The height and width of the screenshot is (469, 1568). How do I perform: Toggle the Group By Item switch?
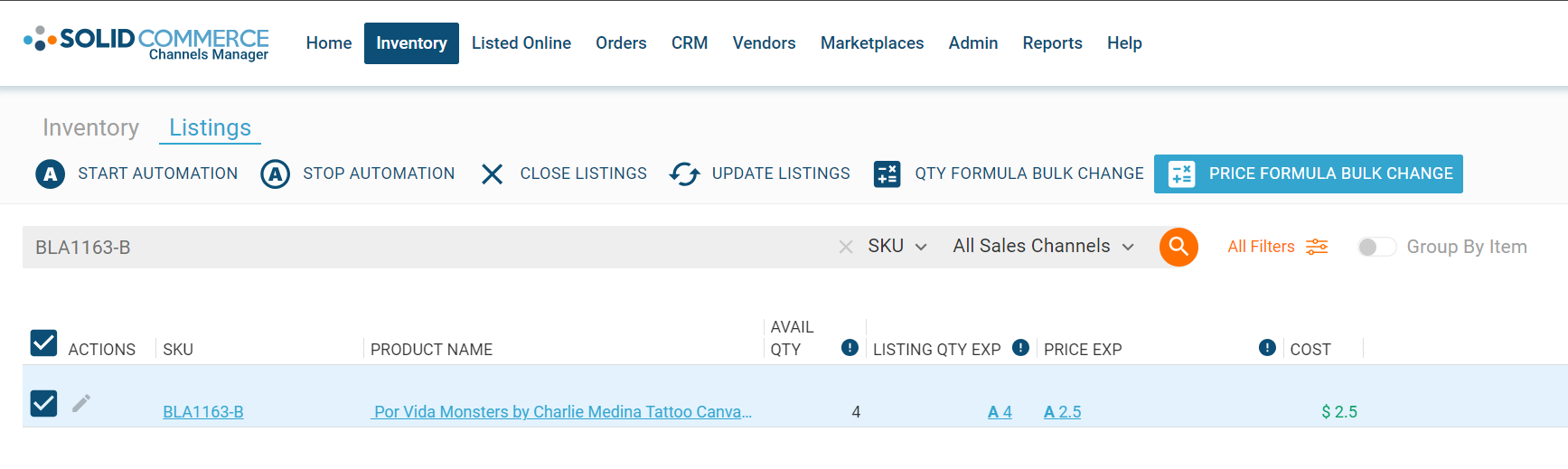pos(1376,247)
